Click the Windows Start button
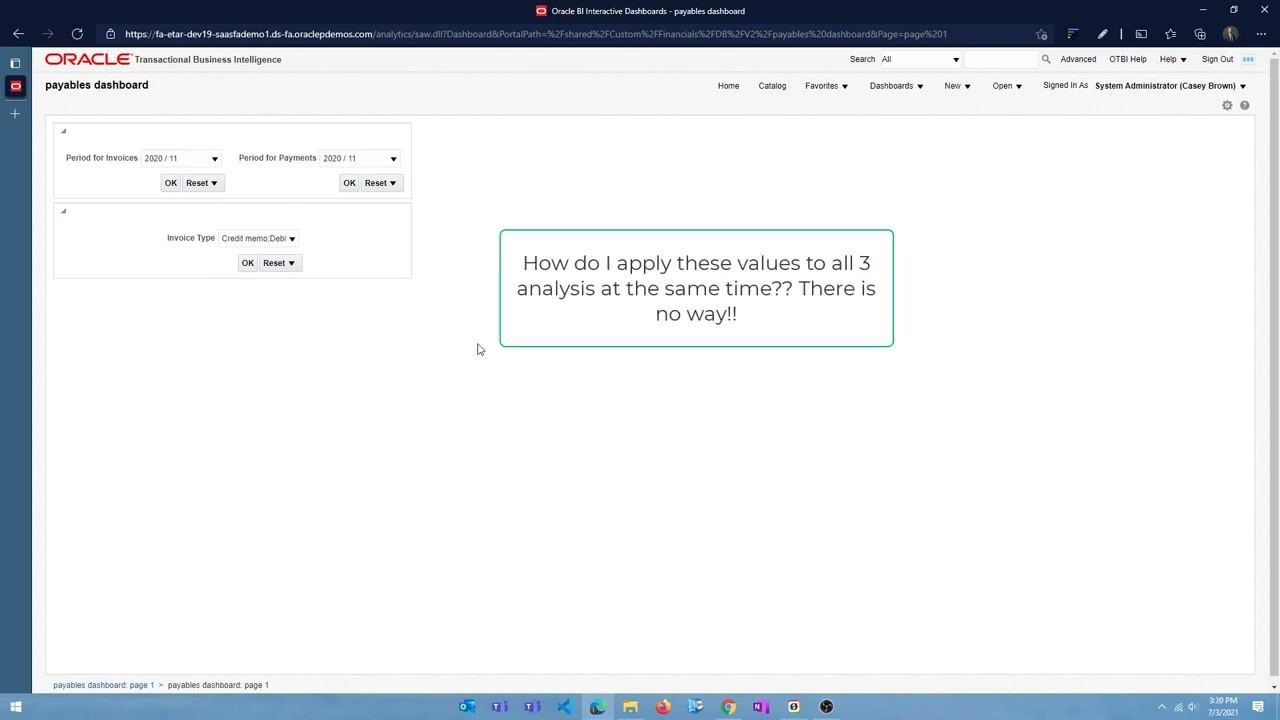 click(15, 707)
